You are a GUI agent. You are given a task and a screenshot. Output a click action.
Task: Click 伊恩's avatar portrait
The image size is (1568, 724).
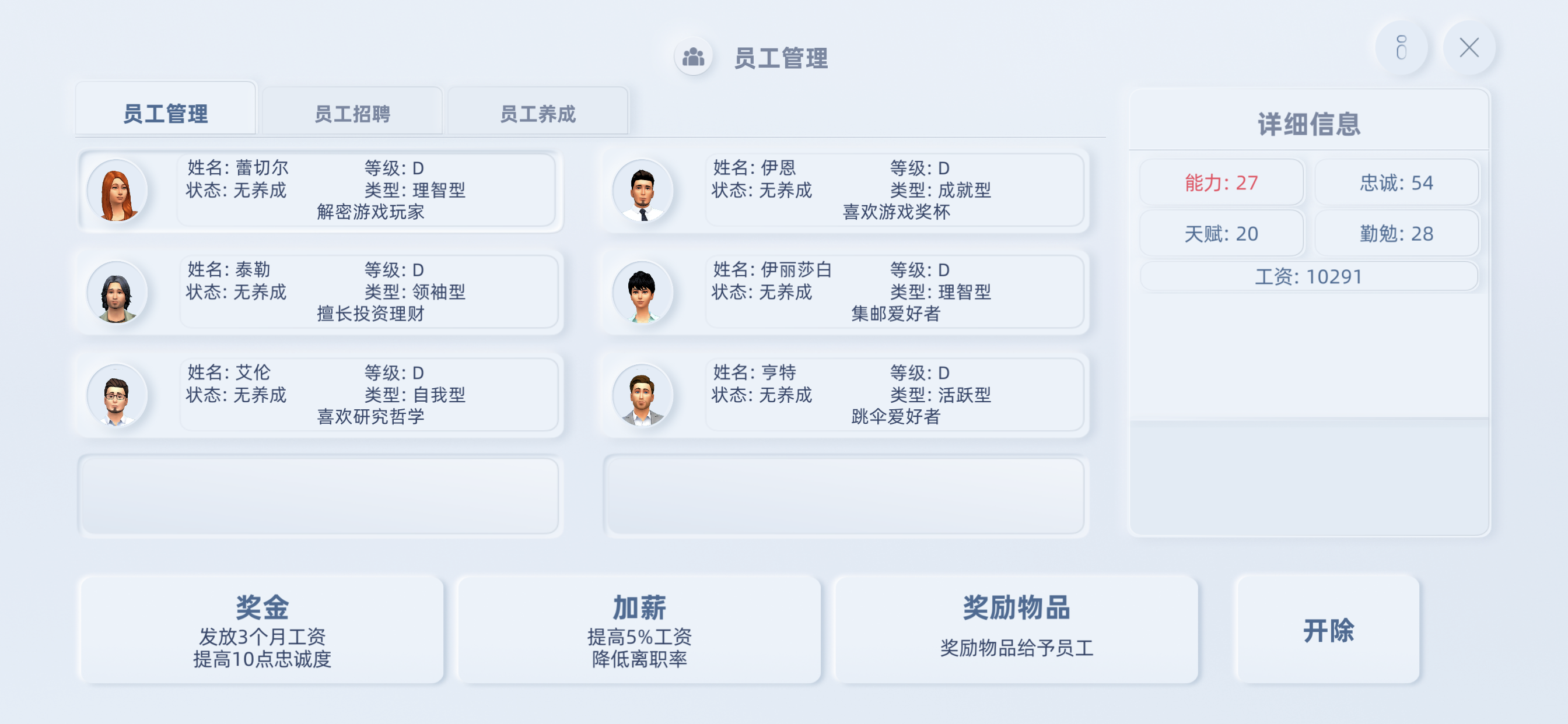click(x=642, y=191)
